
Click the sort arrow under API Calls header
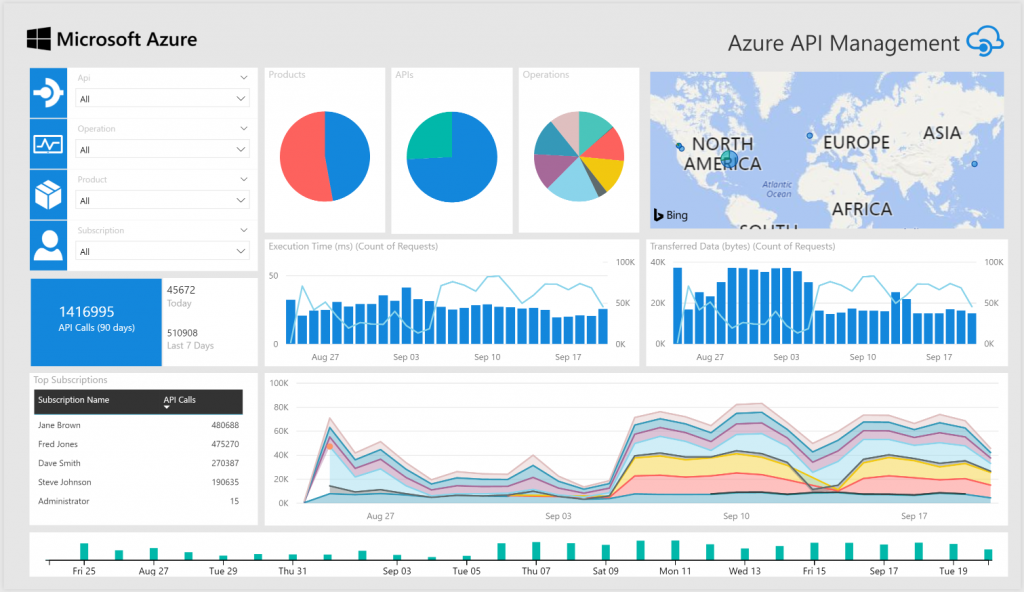pyautogui.click(x=167, y=407)
